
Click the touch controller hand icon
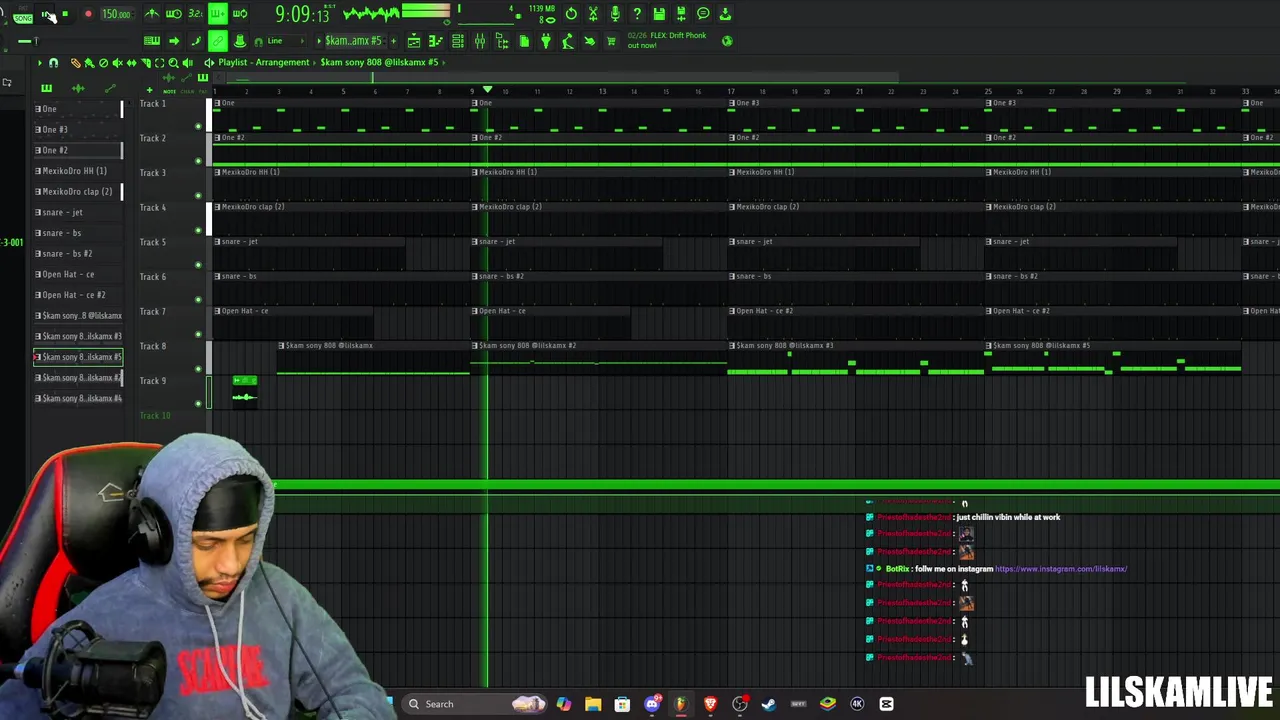coord(590,41)
